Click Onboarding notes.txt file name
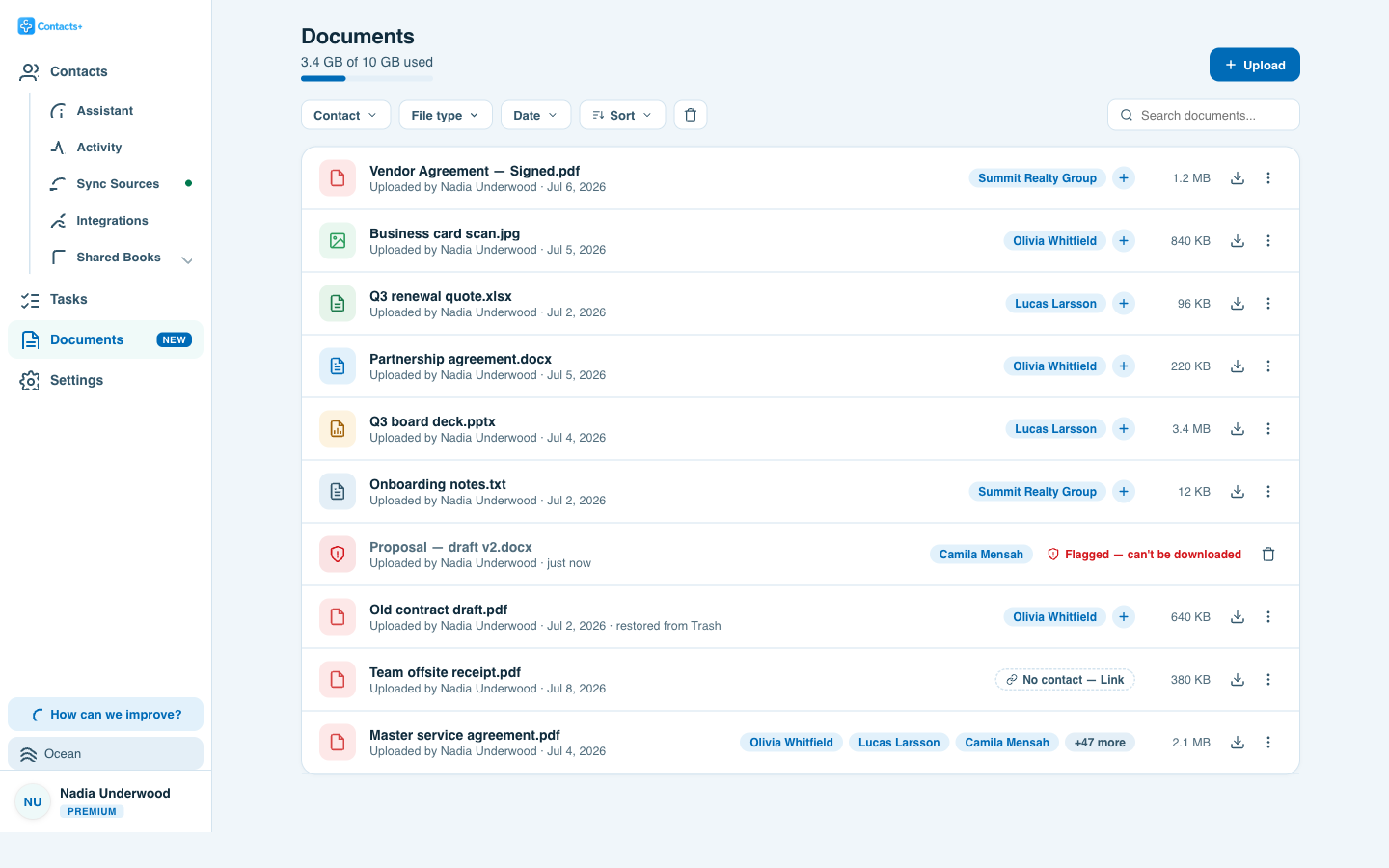 [438, 484]
